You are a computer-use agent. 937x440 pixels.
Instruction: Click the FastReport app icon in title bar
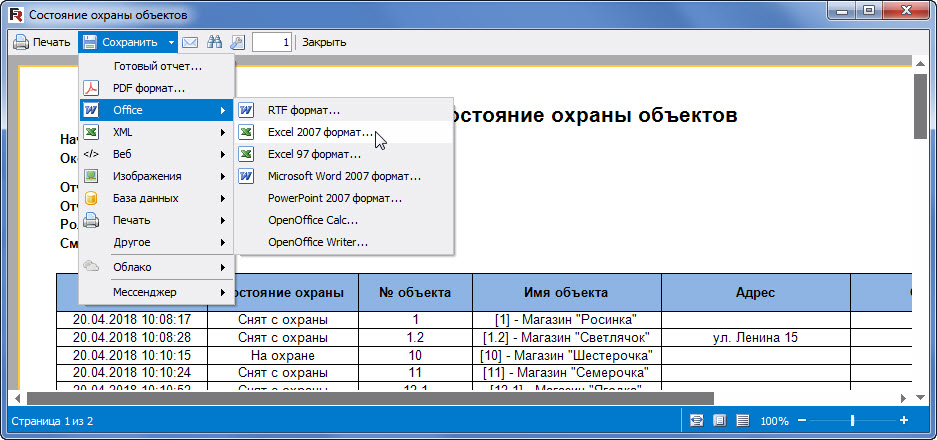16,14
